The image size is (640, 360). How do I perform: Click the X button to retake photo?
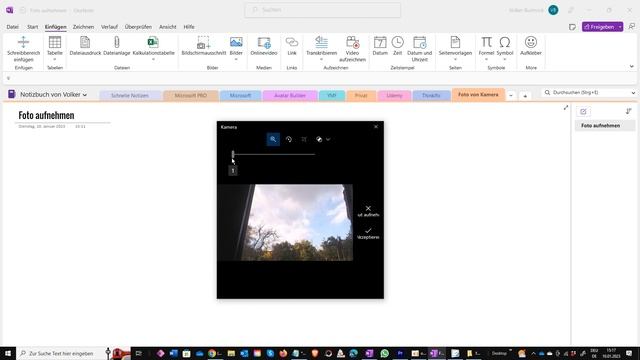[368, 211]
